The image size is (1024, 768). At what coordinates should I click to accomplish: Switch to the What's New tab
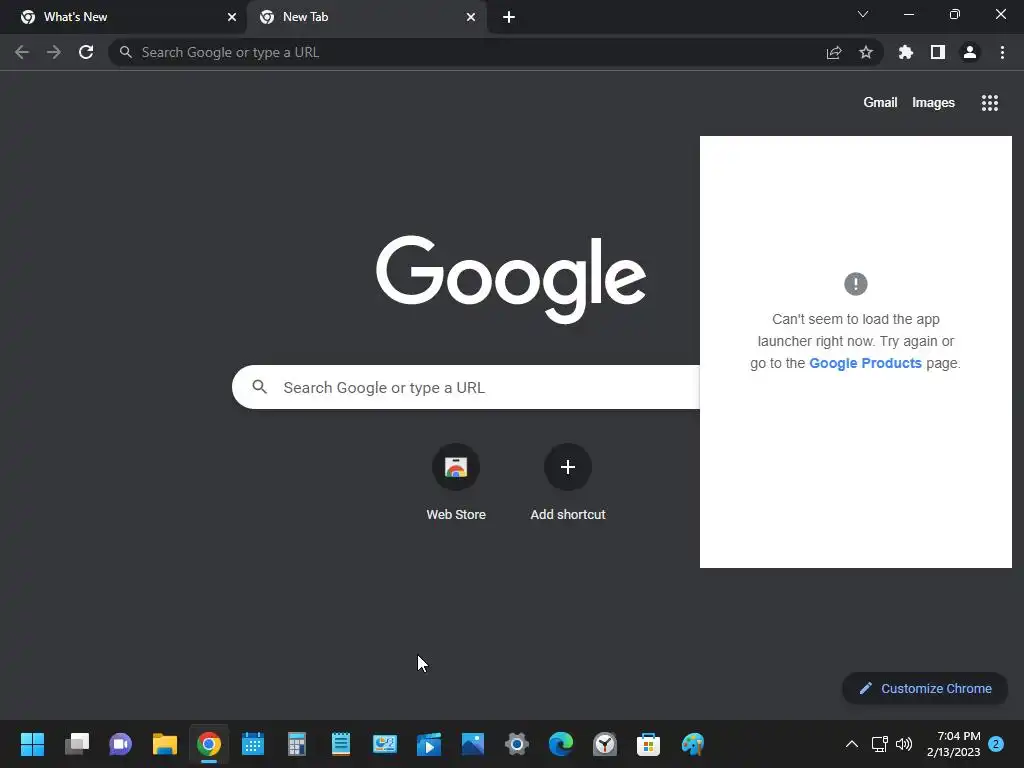pyautogui.click(x=124, y=17)
